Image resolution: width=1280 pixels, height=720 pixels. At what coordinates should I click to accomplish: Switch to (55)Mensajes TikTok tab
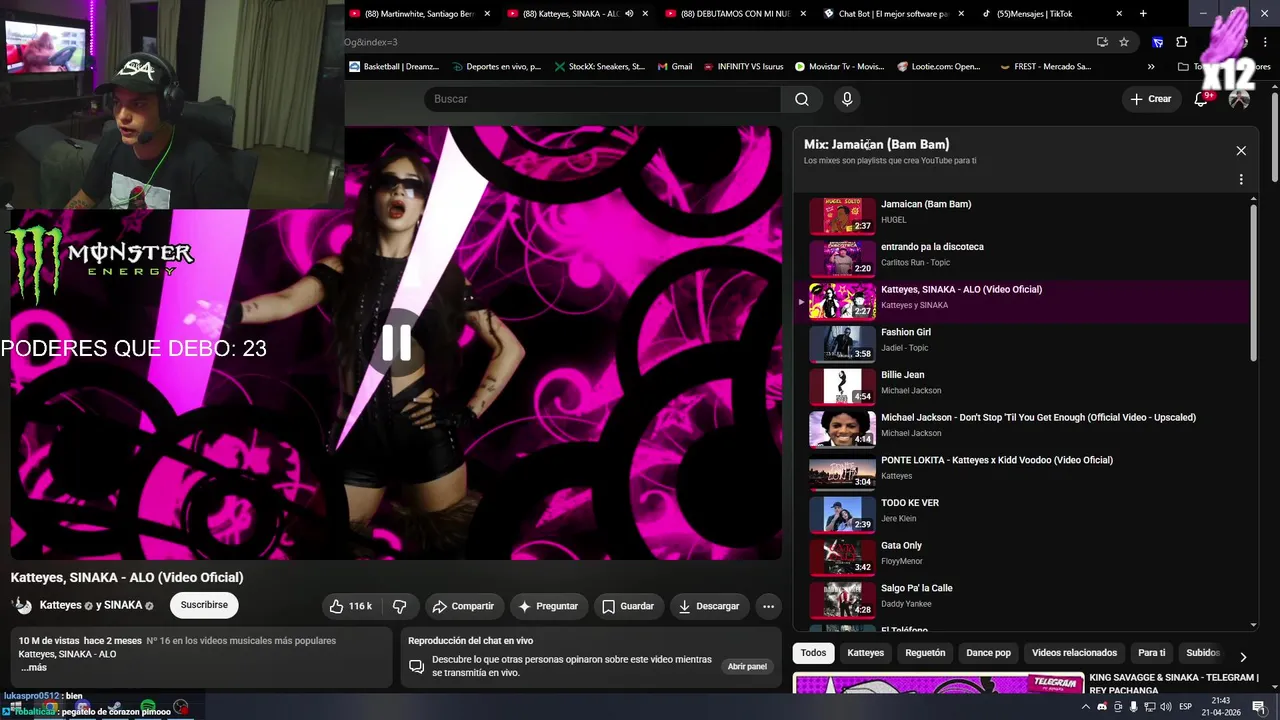[1034, 14]
